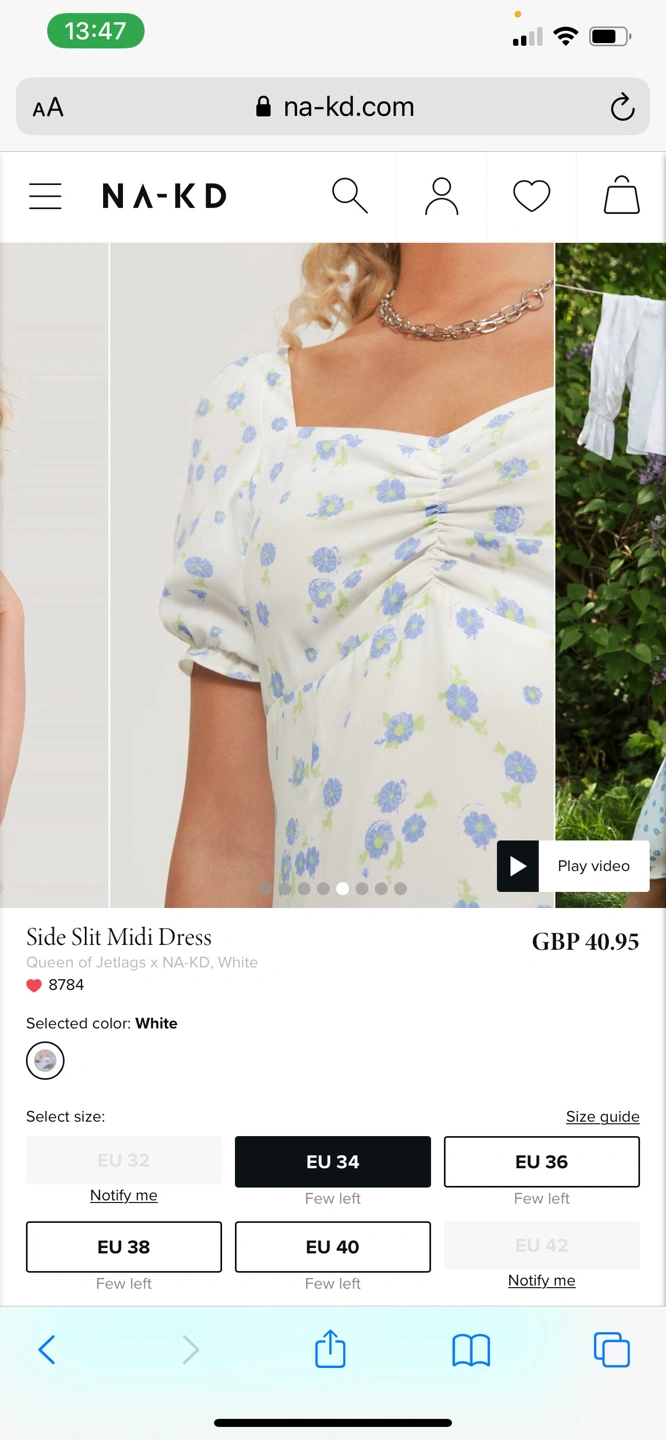
Task: Click Notify me under EU 42
Action: click(541, 1281)
